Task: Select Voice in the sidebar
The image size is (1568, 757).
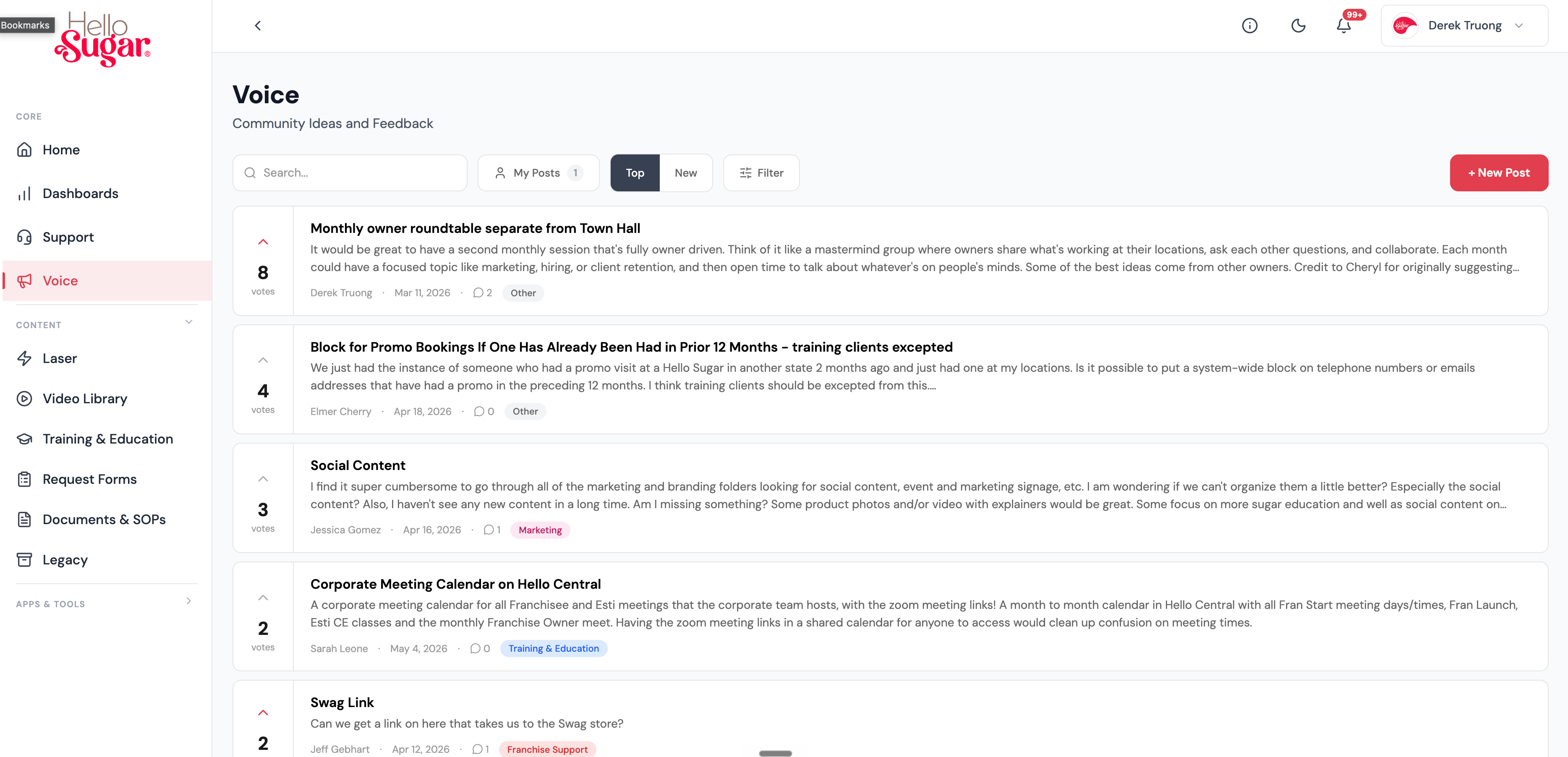Action: click(x=107, y=281)
